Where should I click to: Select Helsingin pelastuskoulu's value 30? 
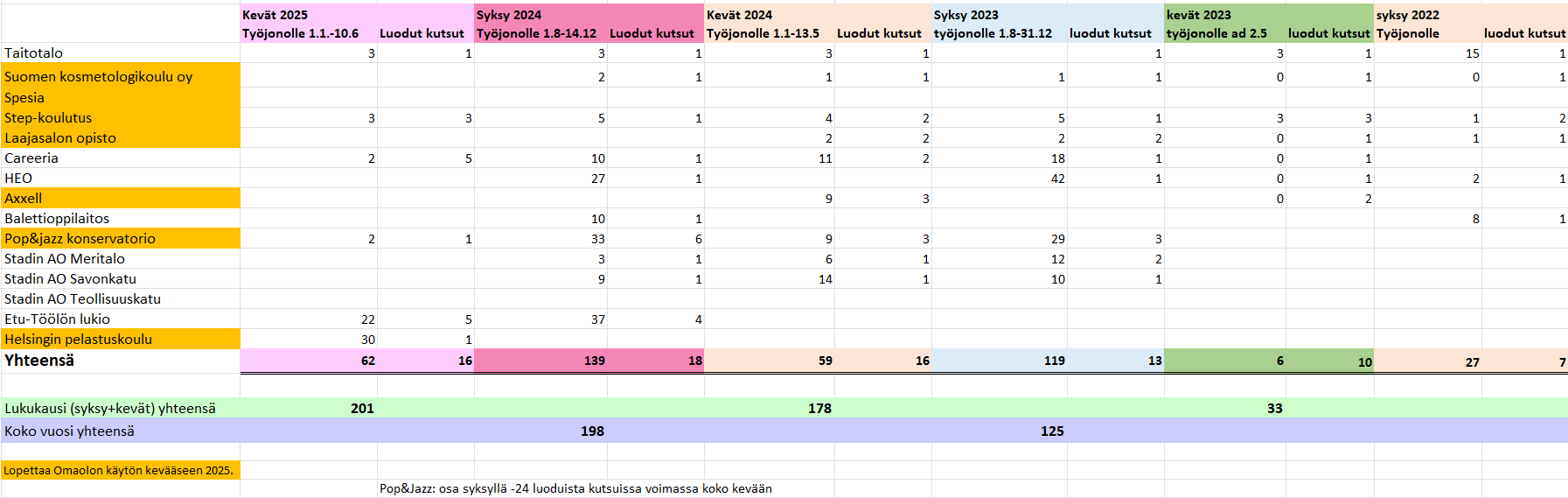[x=309, y=339]
